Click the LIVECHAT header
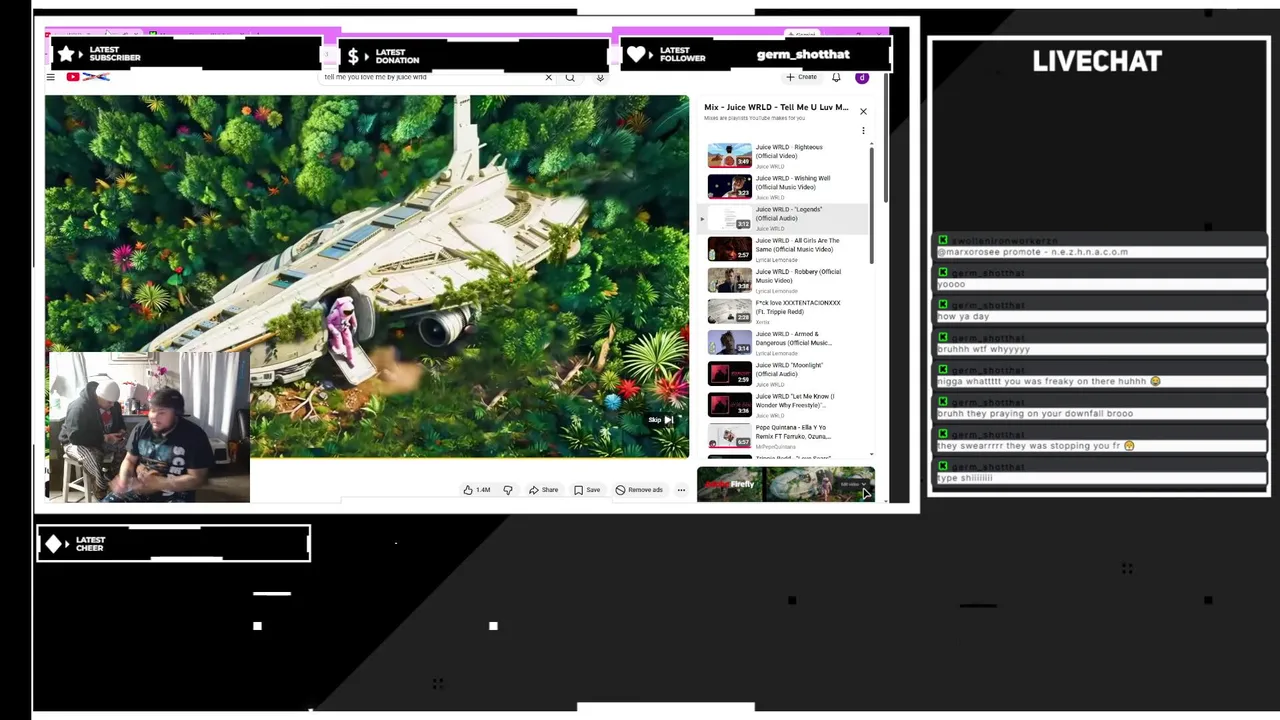1280x720 pixels. coord(1097,61)
